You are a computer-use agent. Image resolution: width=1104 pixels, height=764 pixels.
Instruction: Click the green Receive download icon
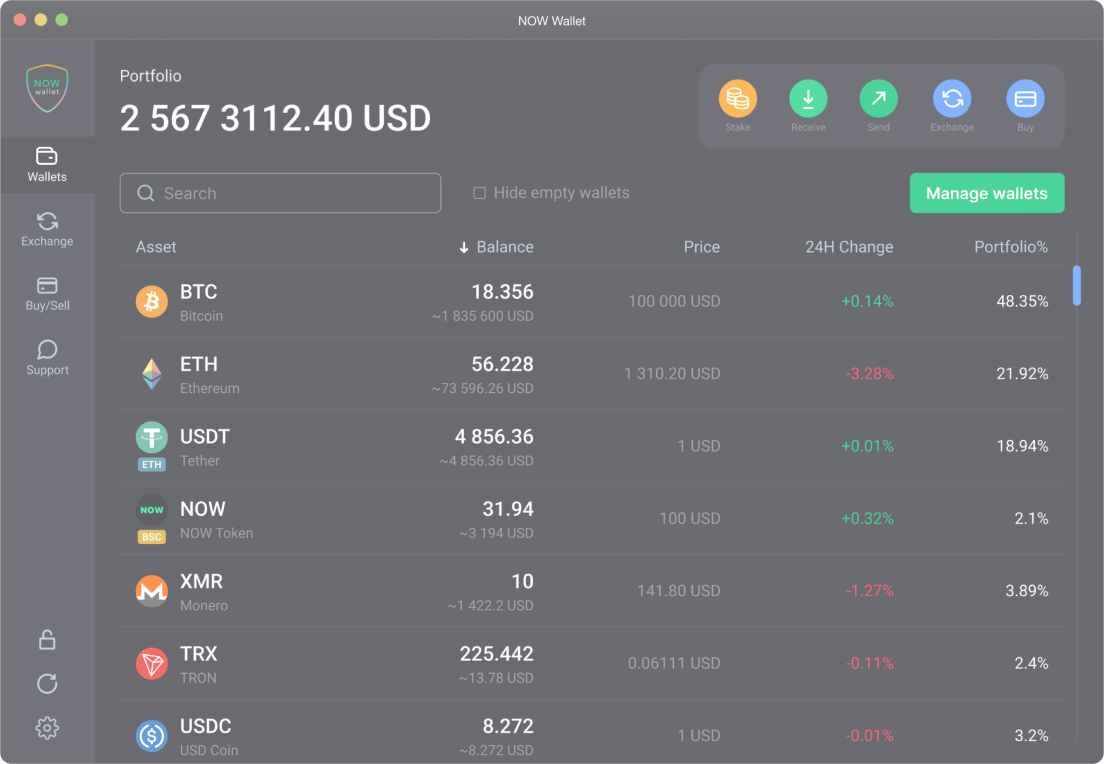(808, 99)
